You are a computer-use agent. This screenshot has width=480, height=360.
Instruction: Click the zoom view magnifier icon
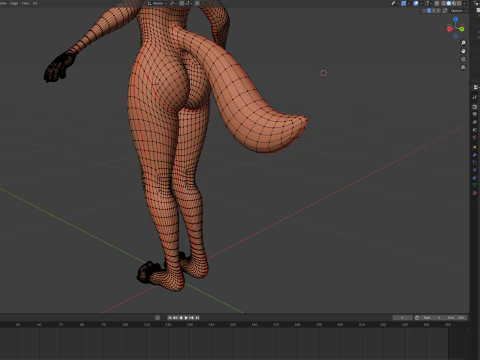point(463,43)
